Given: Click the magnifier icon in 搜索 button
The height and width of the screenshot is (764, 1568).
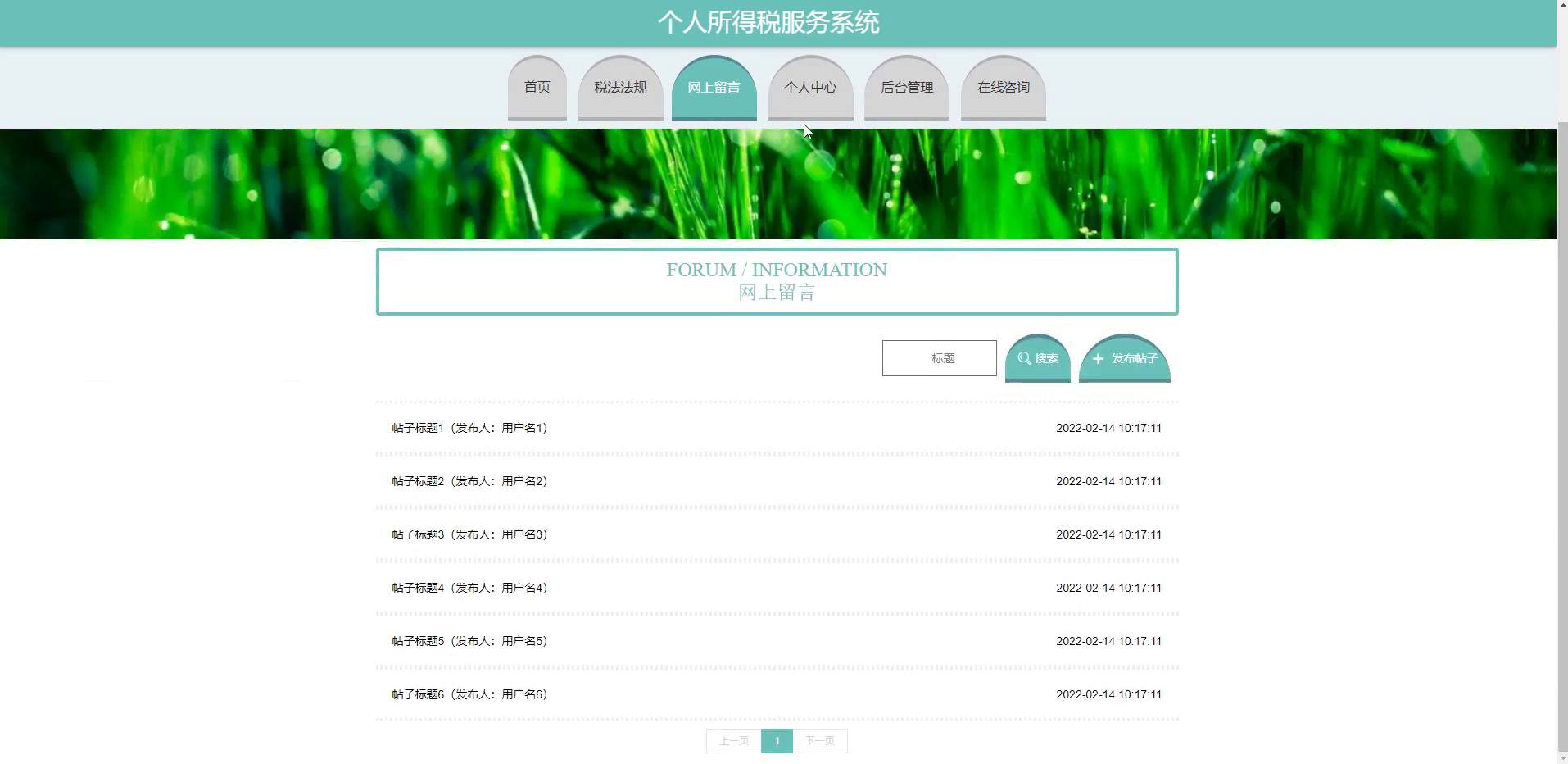Looking at the screenshot, I should click(x=1024, y=358).
